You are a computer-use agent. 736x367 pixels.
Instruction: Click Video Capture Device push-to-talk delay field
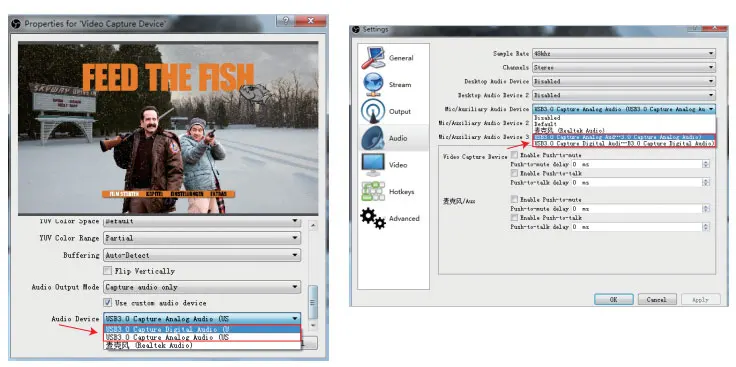click(640, 183)
